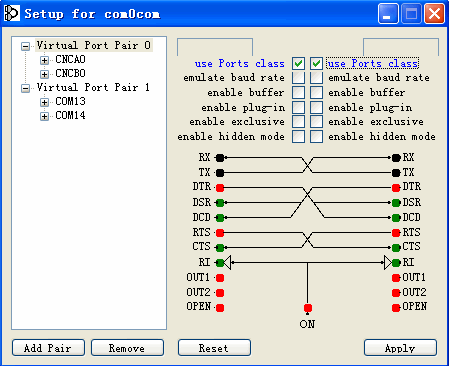Select Virtual Port Pair 0 item
449x366 pixels.
pyautogui.click(x=94, y=45)
